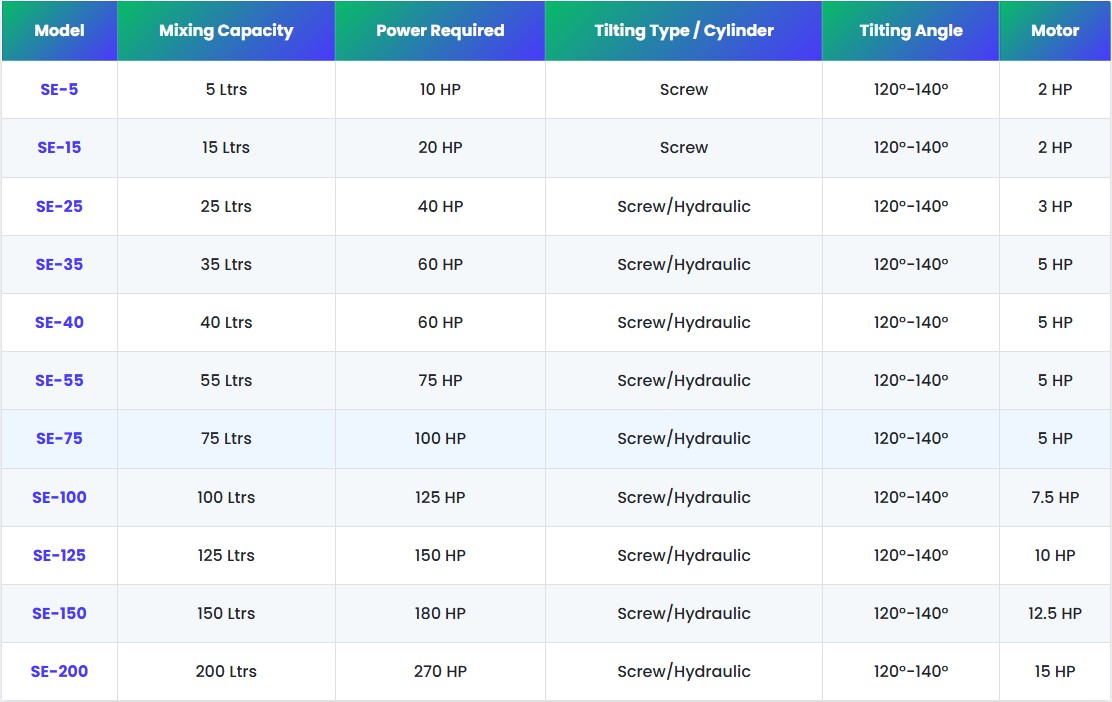Click the 200 Ltrs capacity cell
The width and height of the screenshot is (1112, 702).
[226, 672]
